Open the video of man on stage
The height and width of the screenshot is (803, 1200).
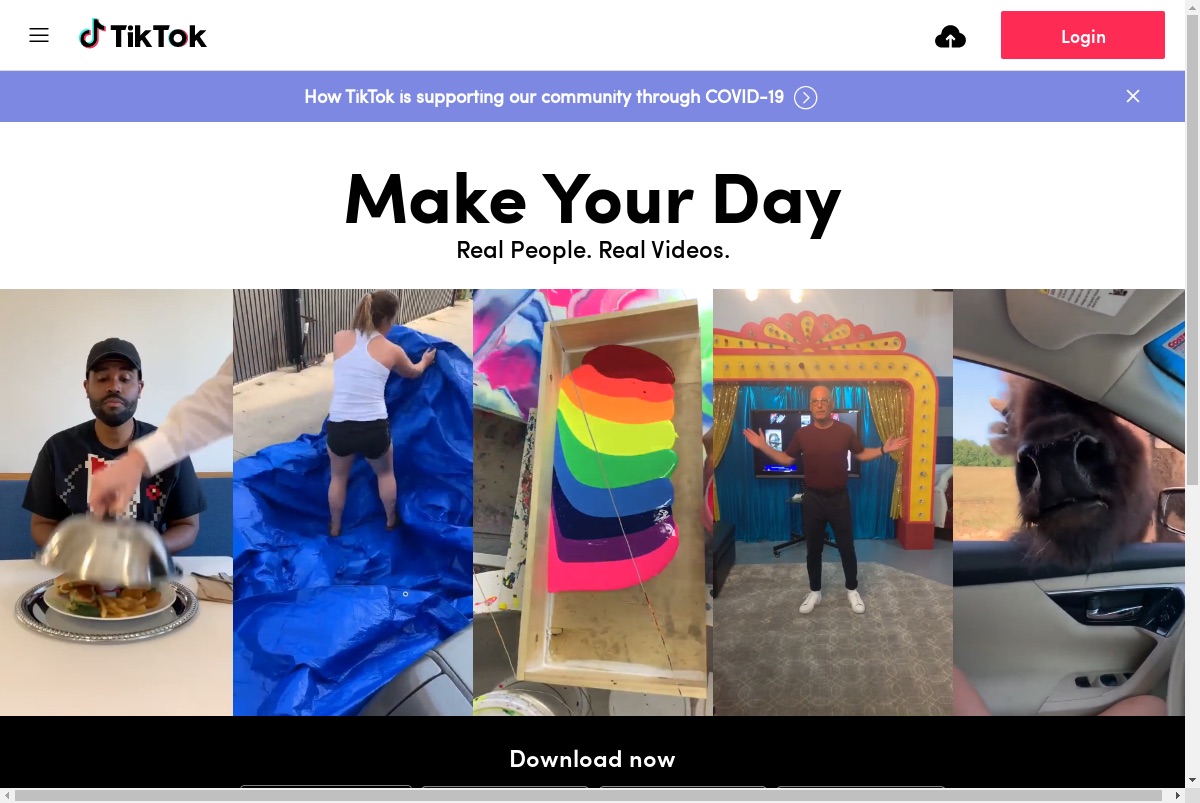point(833,502)
